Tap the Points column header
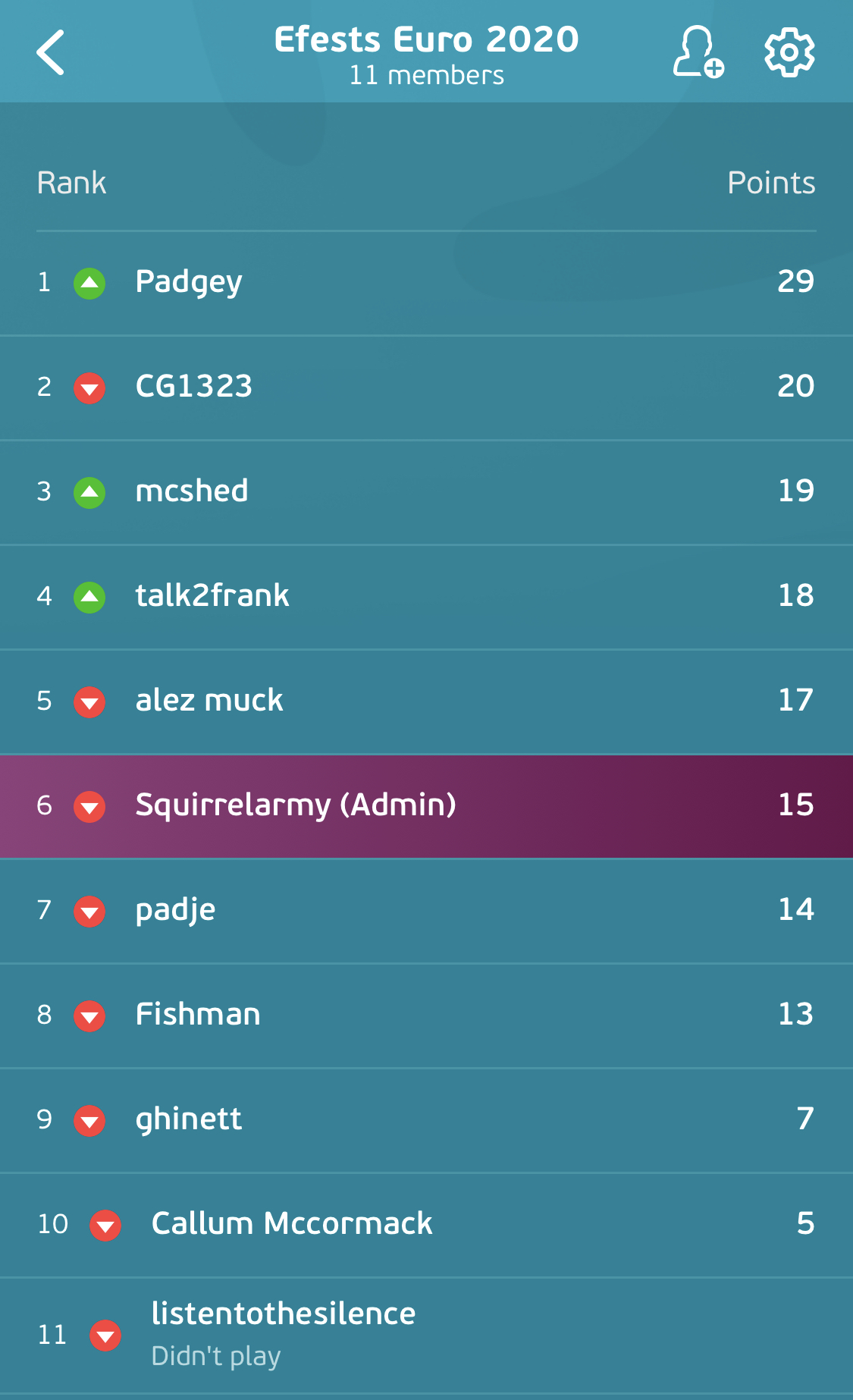 click(x=771, y=183)
